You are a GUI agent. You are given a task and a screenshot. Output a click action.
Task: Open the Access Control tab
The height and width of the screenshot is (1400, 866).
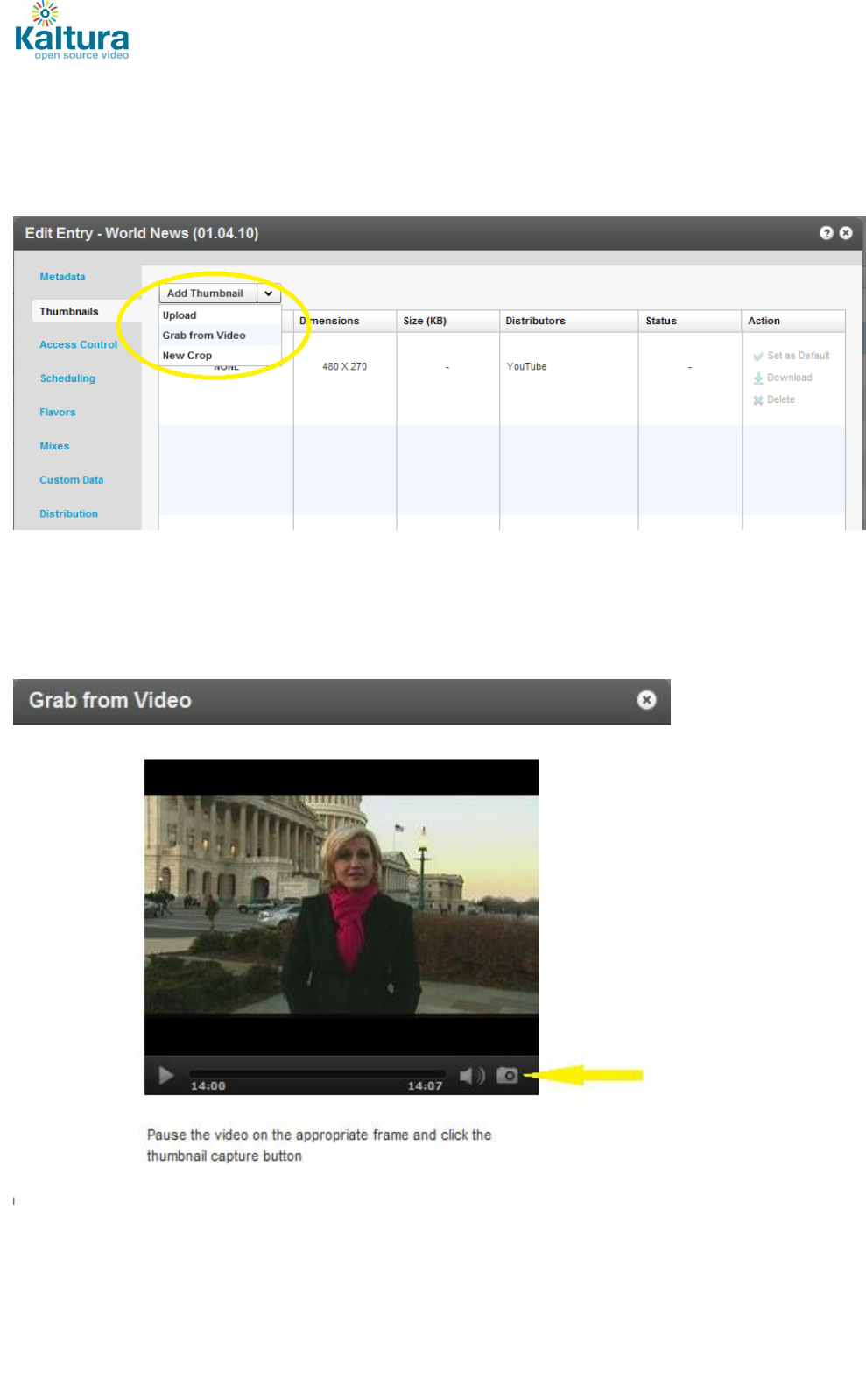78,345
